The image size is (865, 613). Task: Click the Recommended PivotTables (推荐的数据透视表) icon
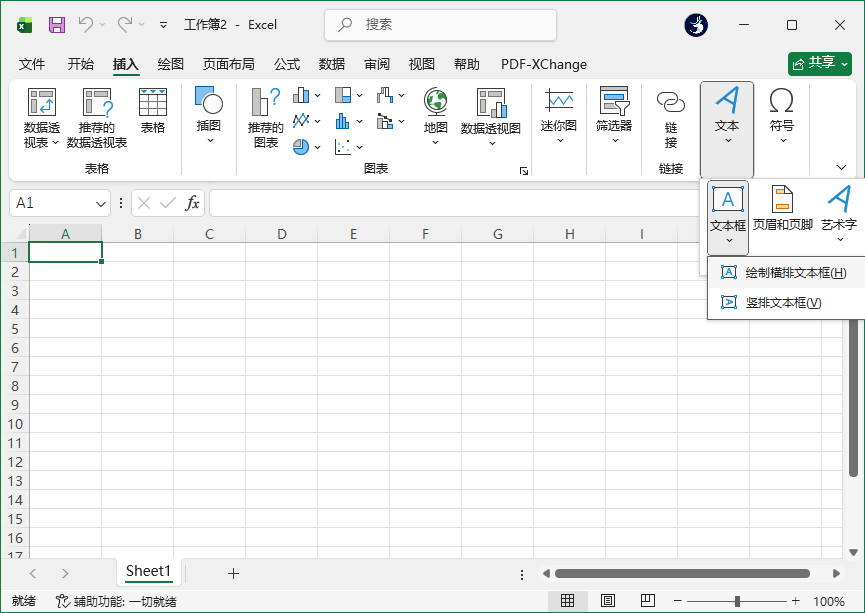(97, 103)
